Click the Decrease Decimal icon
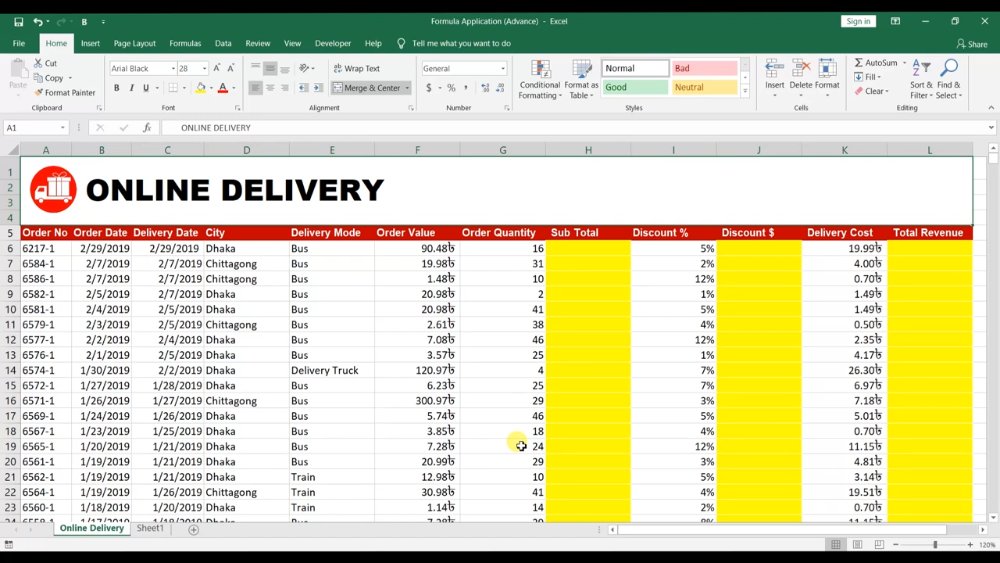 point(500,88)
